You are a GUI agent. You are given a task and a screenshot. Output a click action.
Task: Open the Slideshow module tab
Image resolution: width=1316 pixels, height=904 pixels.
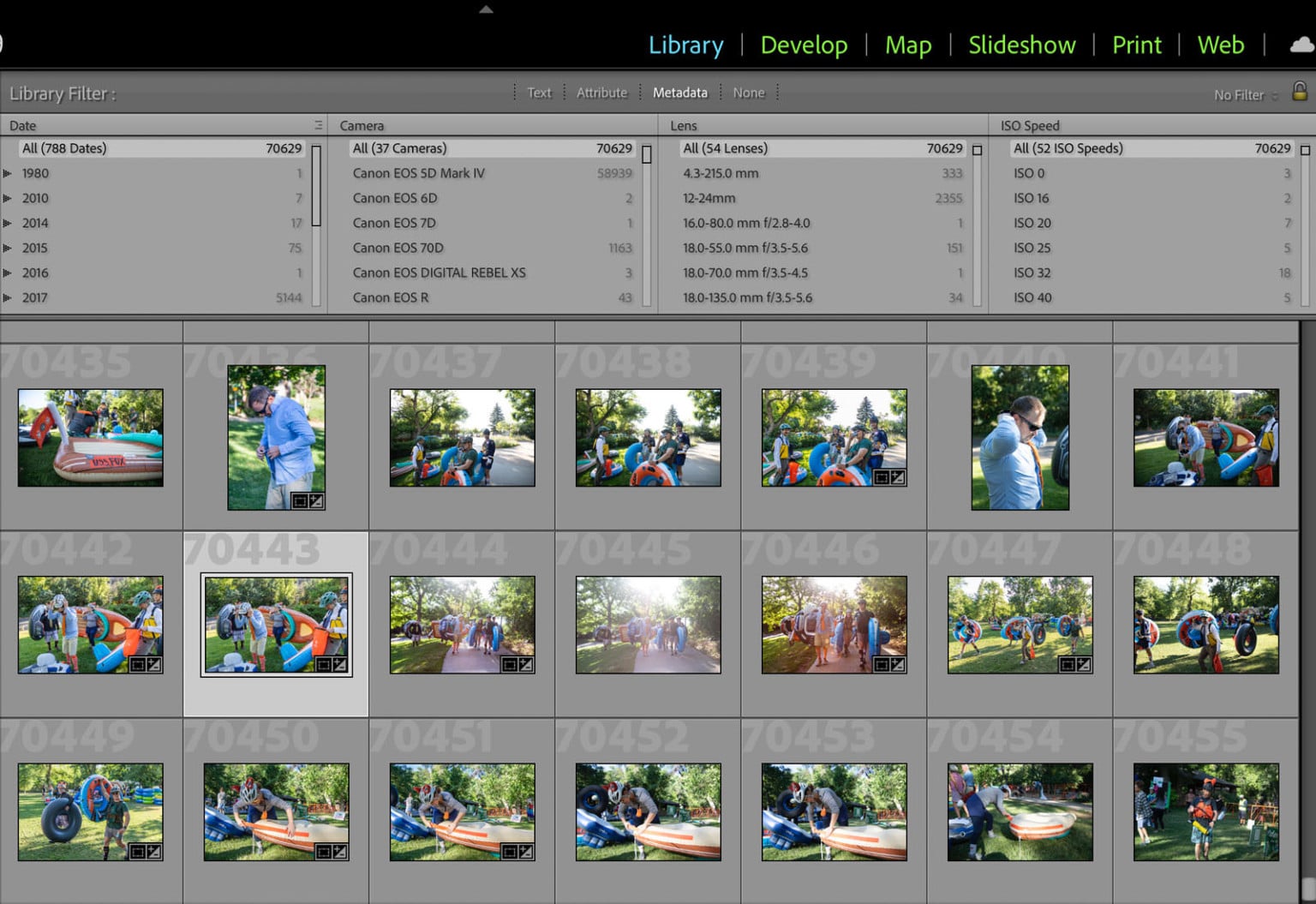1021,45
